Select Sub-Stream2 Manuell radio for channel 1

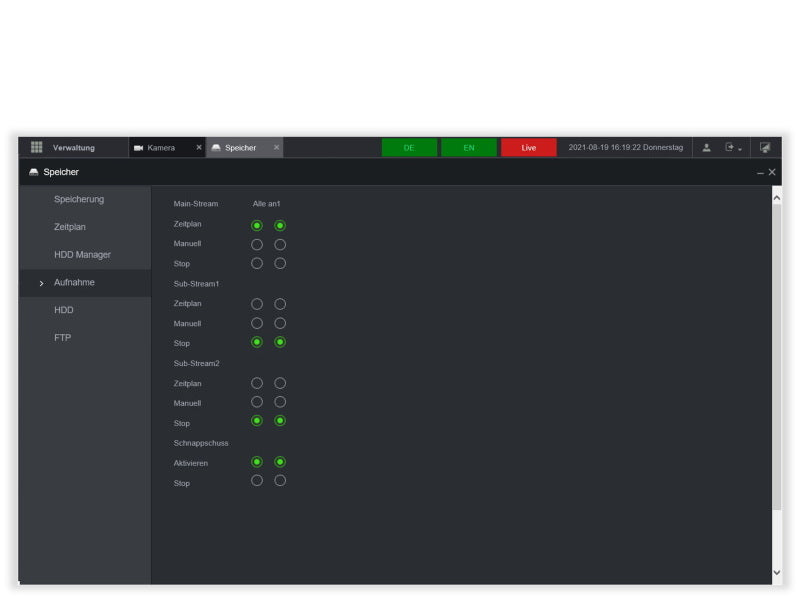[280, 402]
